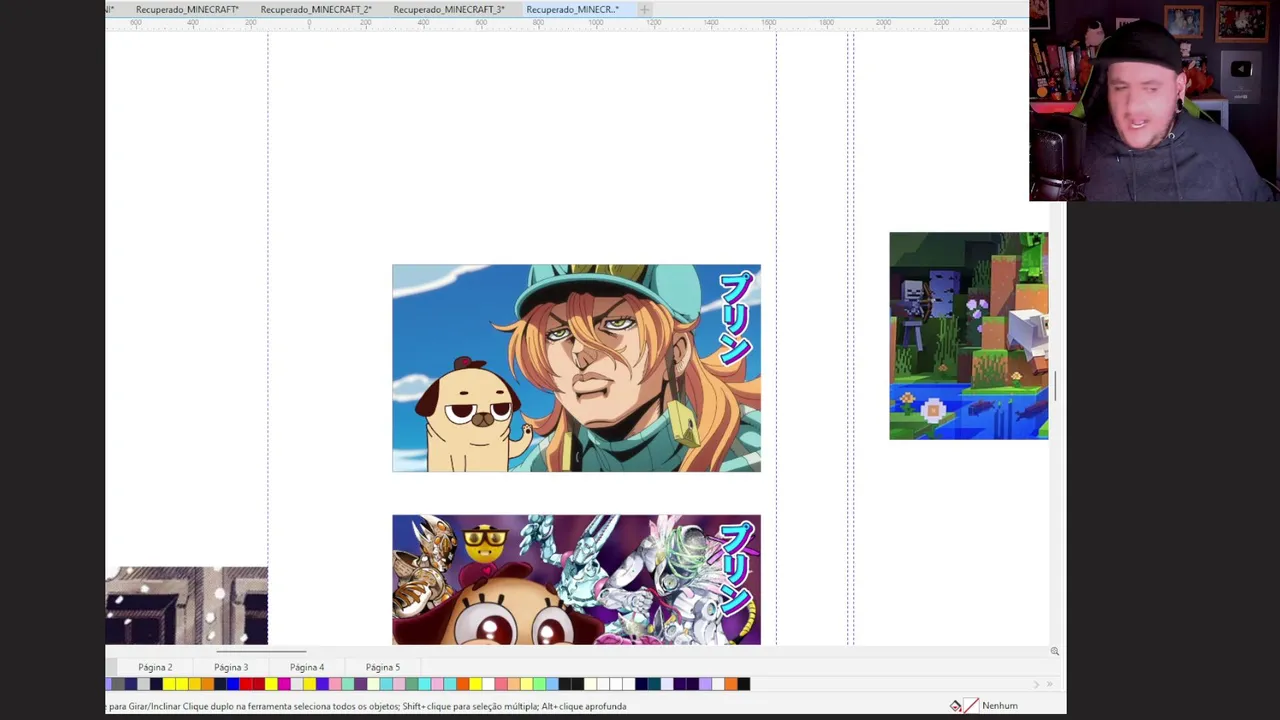
Task: Open the fill bucket indicator in status bar
Action: pos(955,706)
